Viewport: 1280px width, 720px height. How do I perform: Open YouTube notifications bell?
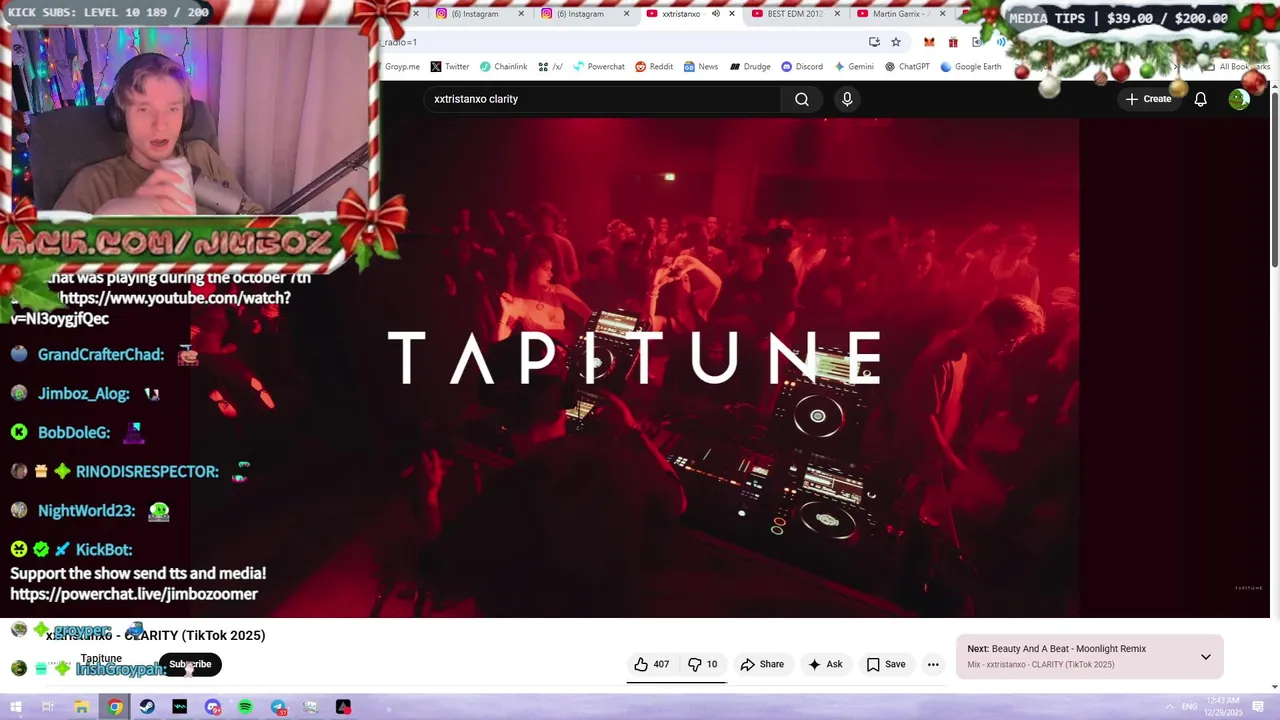1200,99
